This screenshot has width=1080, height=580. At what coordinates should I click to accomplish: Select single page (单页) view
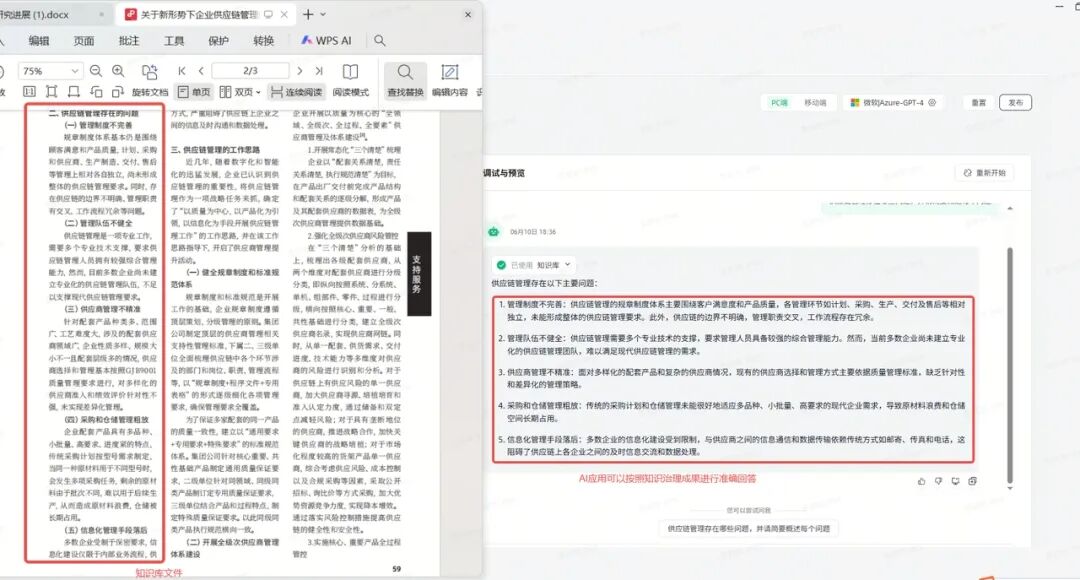pos(194,92)
